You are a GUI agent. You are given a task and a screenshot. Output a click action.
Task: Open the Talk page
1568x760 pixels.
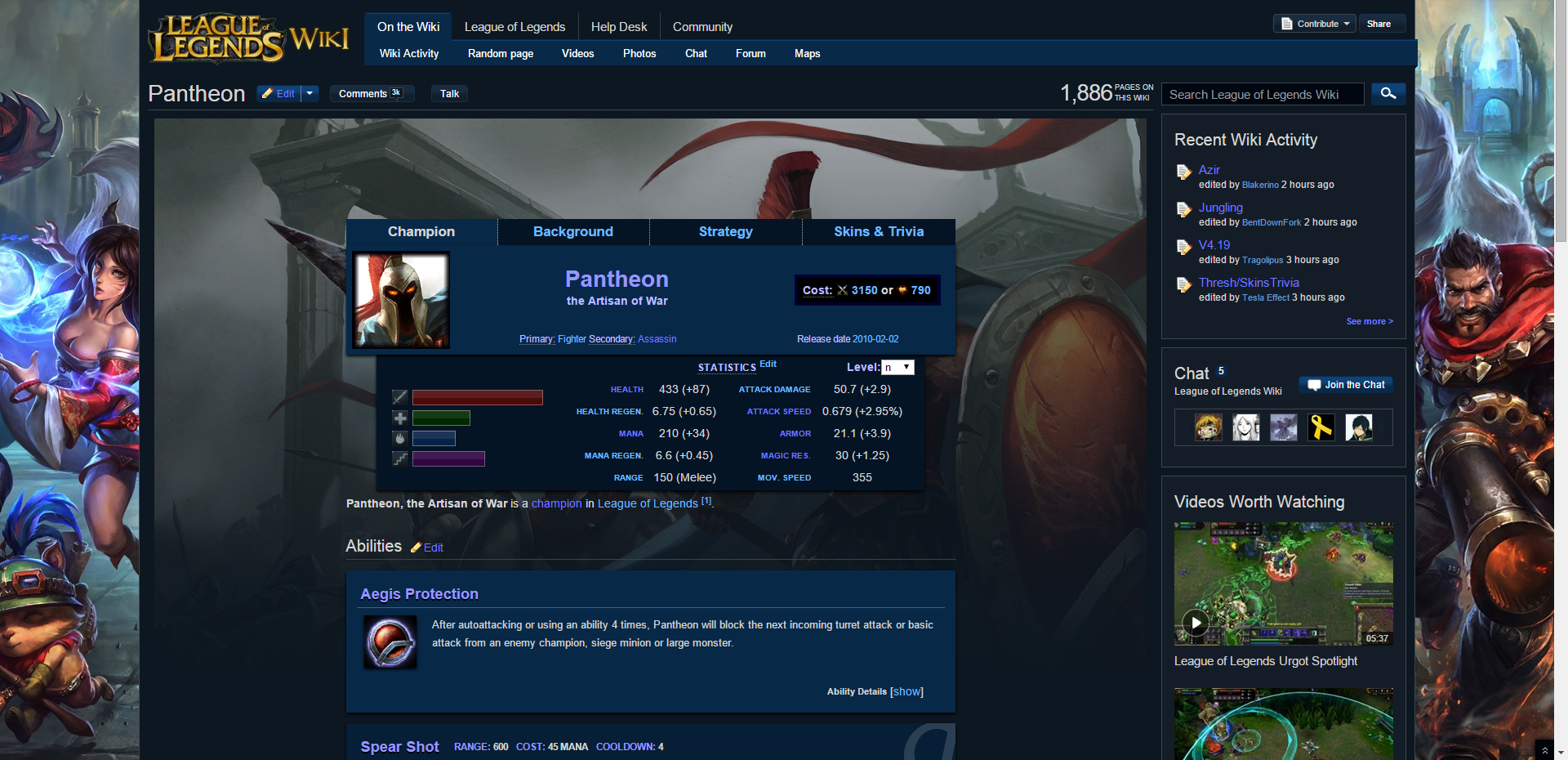click(450, 93)
